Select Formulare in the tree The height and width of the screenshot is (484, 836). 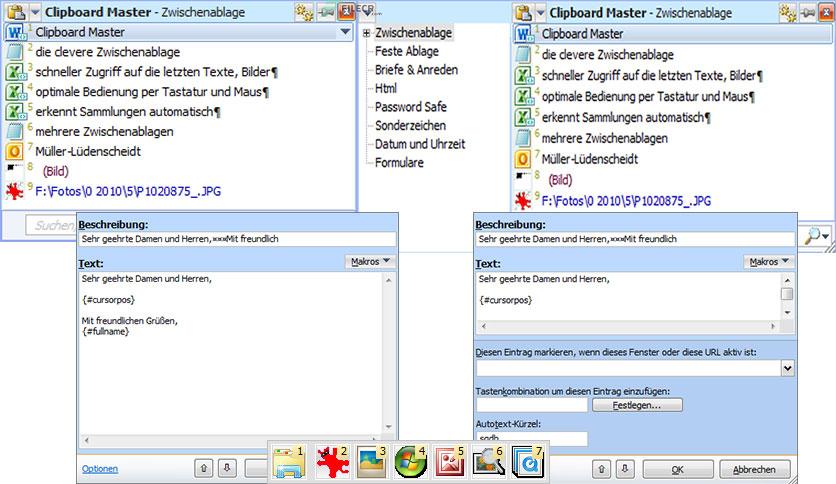[x=399, y=163]
